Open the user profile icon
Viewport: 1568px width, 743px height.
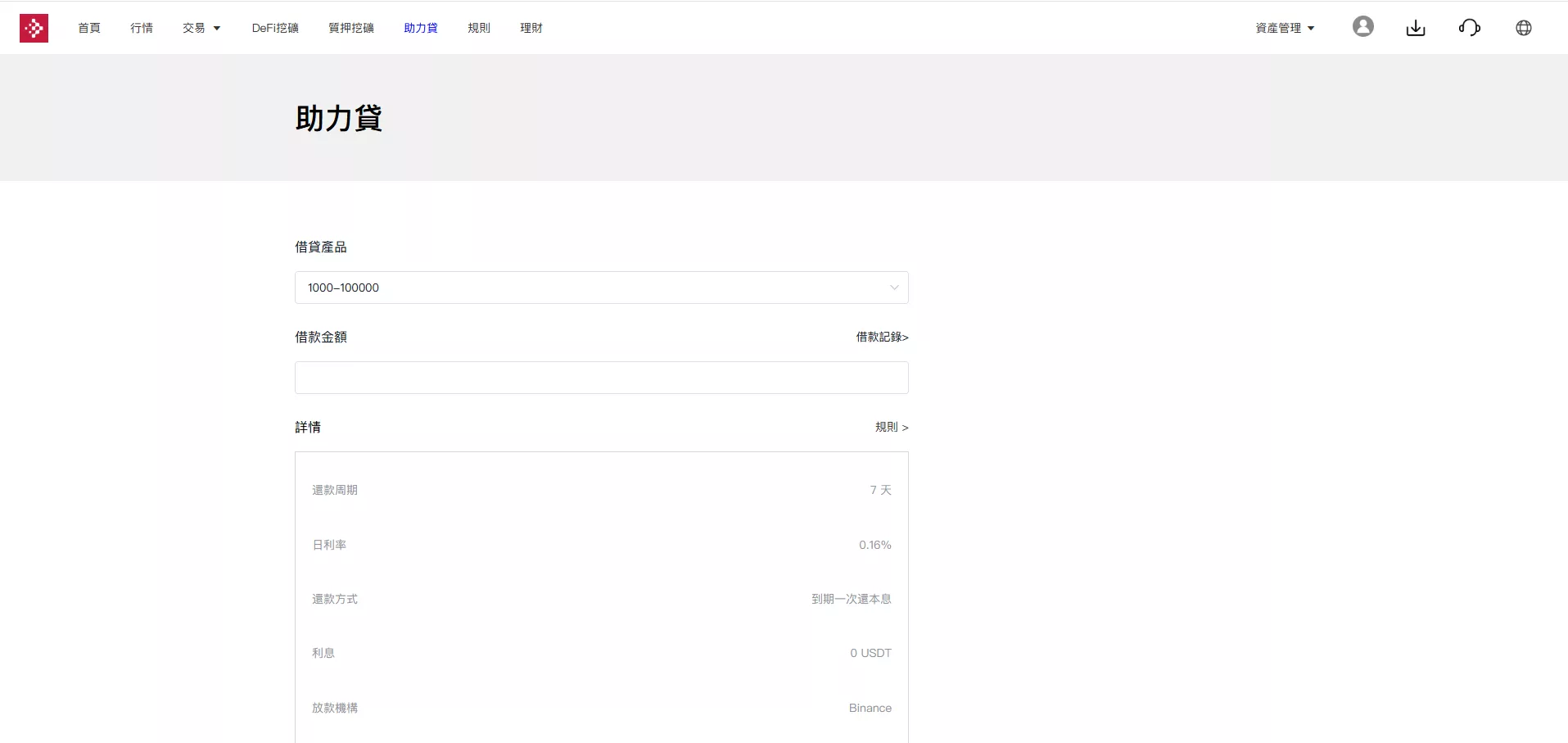pos(1362,26)
